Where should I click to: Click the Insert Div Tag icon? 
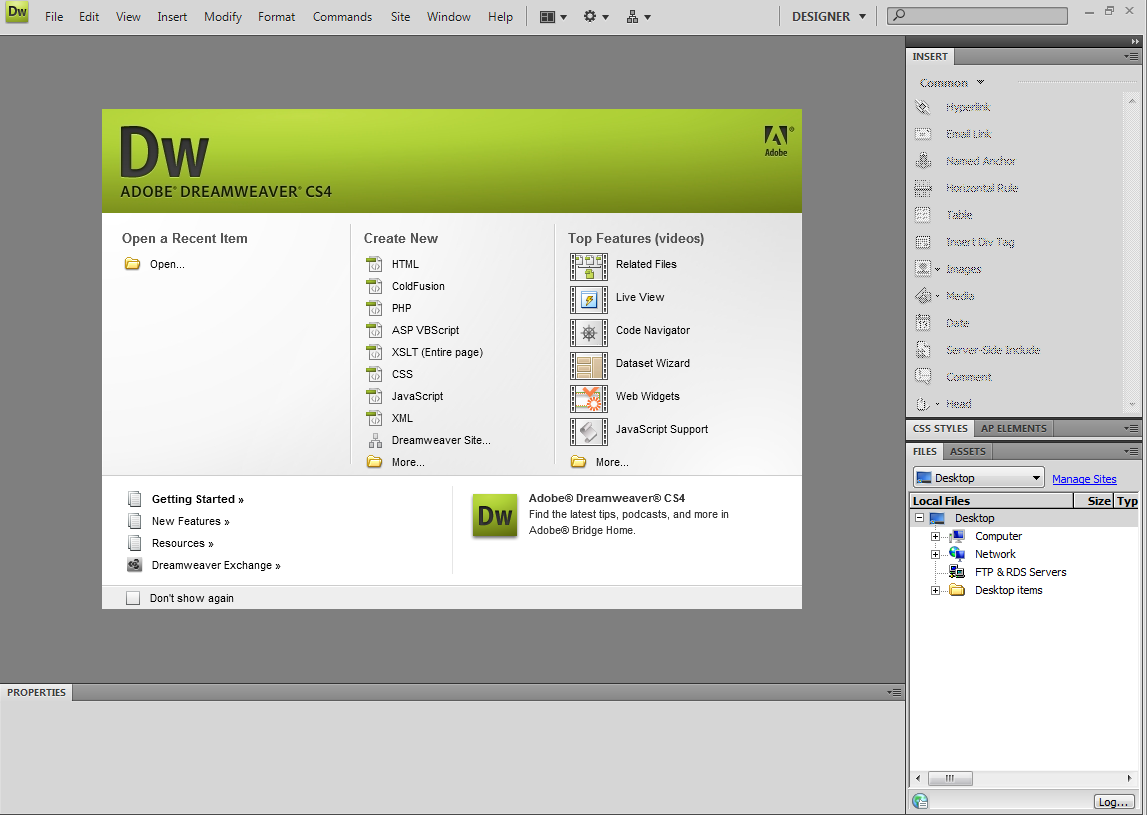pos(923,242)
